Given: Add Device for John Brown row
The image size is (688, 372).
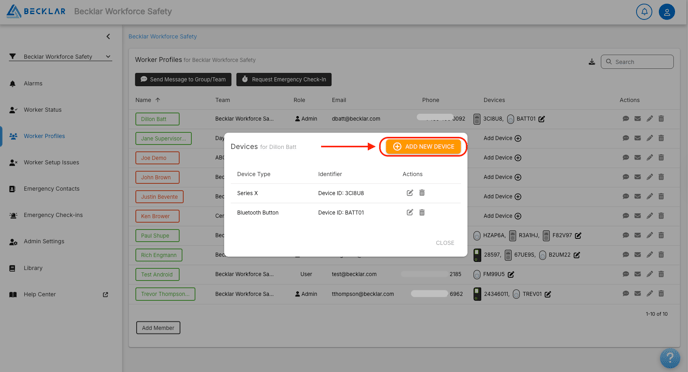Looking at the screenshot, I should click(502, 177).
